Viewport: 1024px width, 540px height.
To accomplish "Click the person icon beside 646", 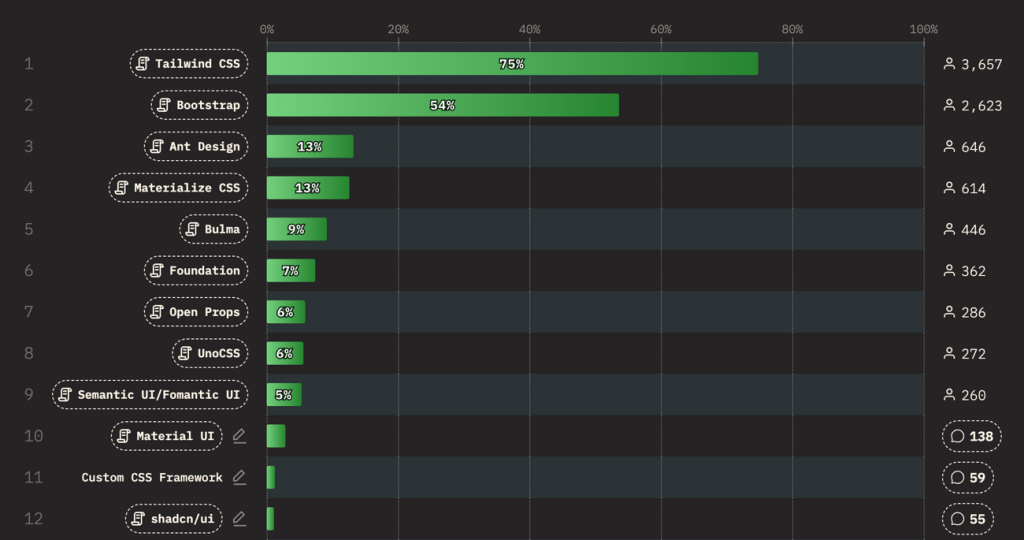I will pyautogui.click(x=950, y=146).
